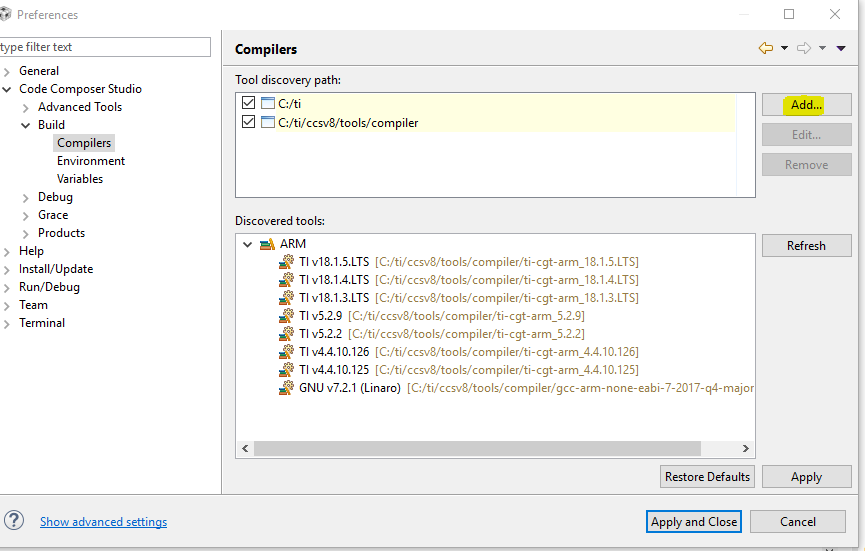
Task: Click the back navigation arrow icon
Action: [x=766, y=48]
